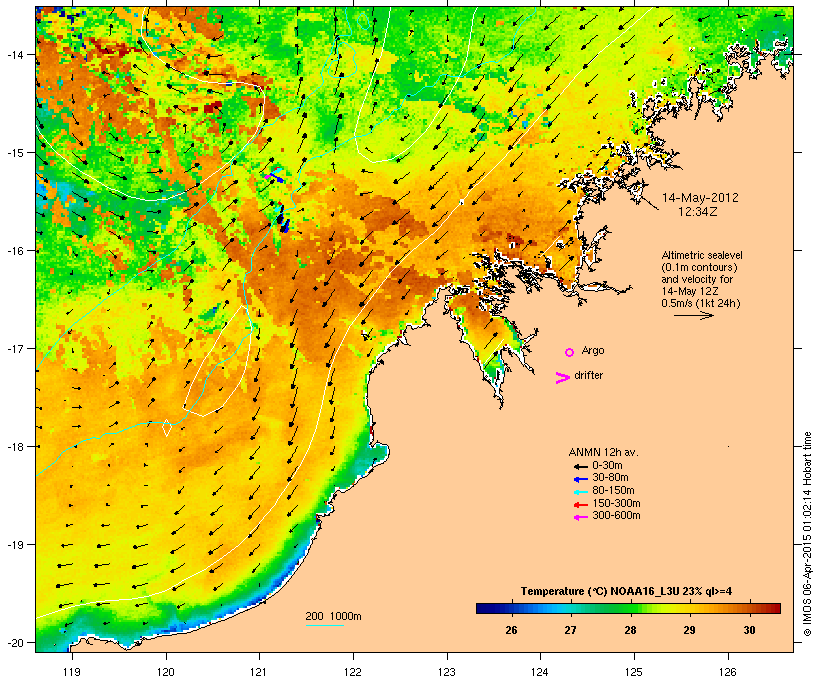Screen dimensions: 820x680
Task: Click the latitude axis label -20
Action: pos(14,642)
